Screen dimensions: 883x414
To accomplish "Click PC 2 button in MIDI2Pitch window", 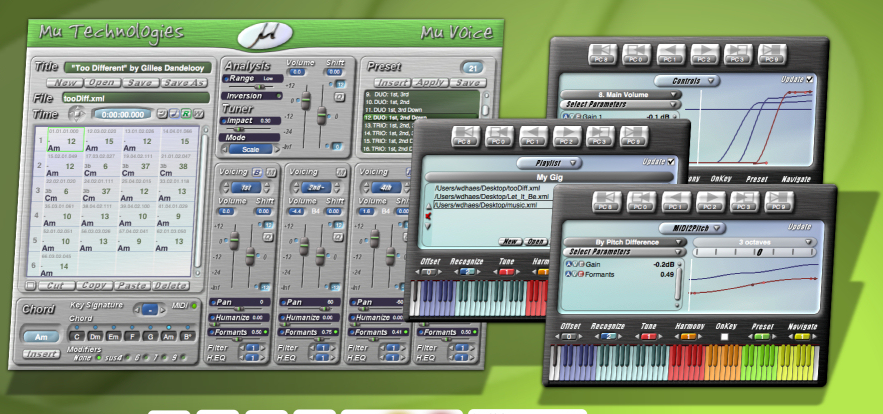I will (x=710, y=202).
